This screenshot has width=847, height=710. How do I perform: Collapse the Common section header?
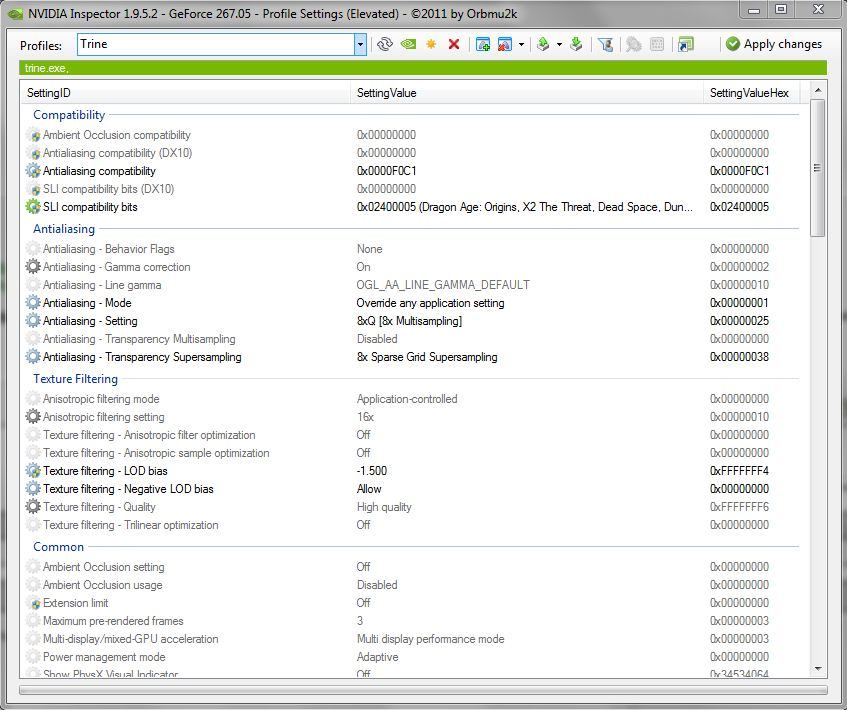(x=58, y=547)
